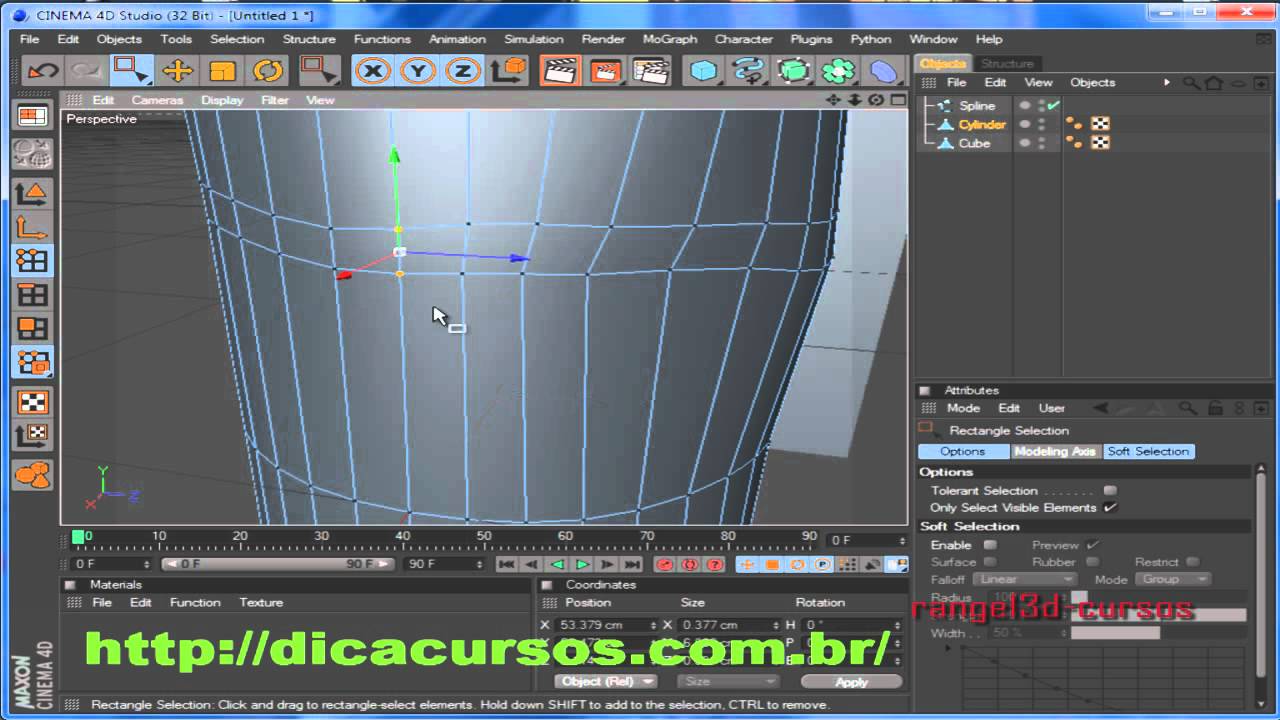Image resolution: width=1280 pixels, height=720 pixels.
Task: Open the Plugins menu
Action: [811, 39]
